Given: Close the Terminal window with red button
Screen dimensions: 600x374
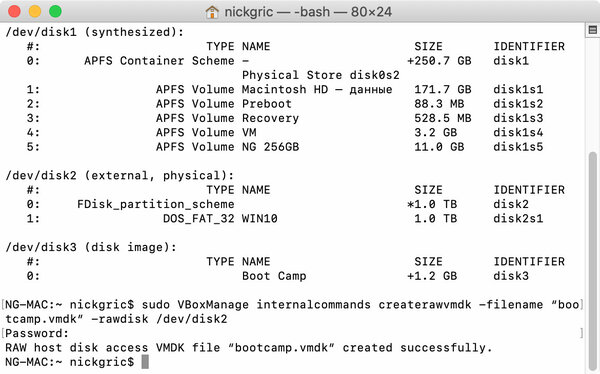Looking at the screenshot, I should 15,11.
